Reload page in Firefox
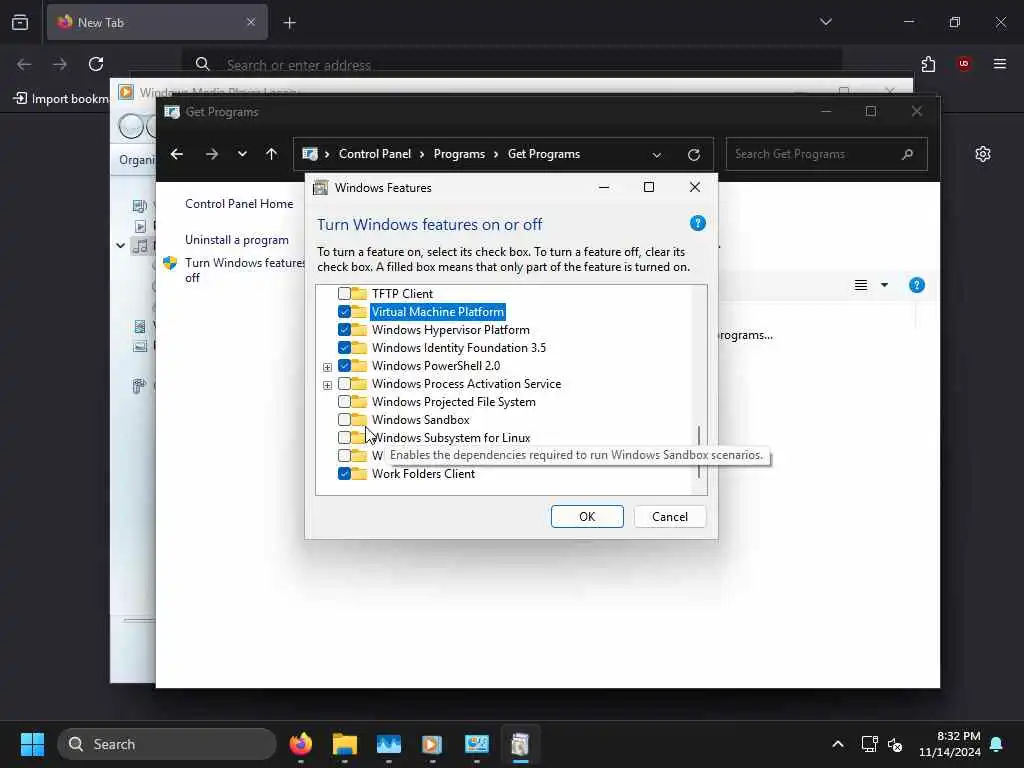This screenshot has width=1024, height=768. tap(96, 64)
